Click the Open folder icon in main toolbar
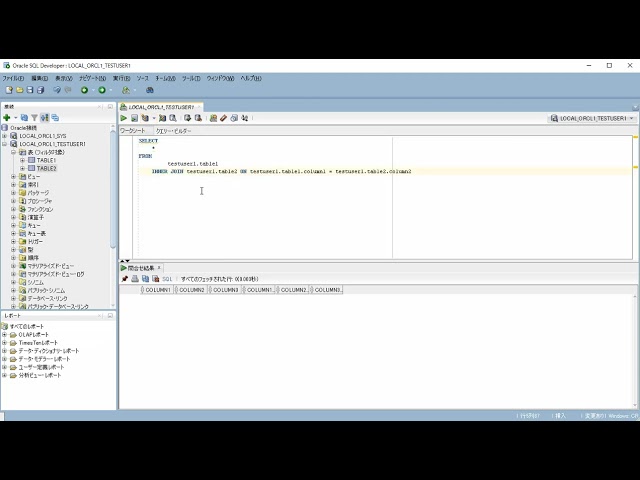640x480 pixels. pyautogui.click(x=20, y=90)
